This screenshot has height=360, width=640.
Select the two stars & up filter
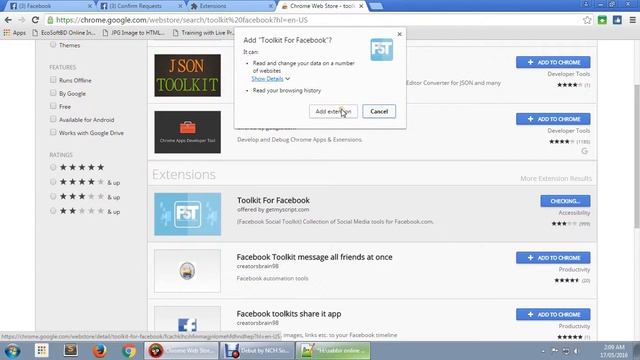tap(53, 211)
